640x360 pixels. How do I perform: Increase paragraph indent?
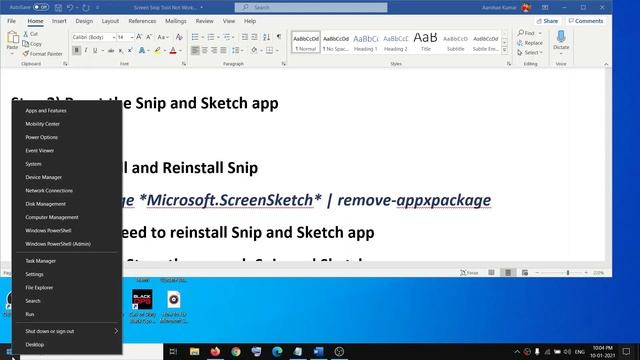[x=254, y=37]
